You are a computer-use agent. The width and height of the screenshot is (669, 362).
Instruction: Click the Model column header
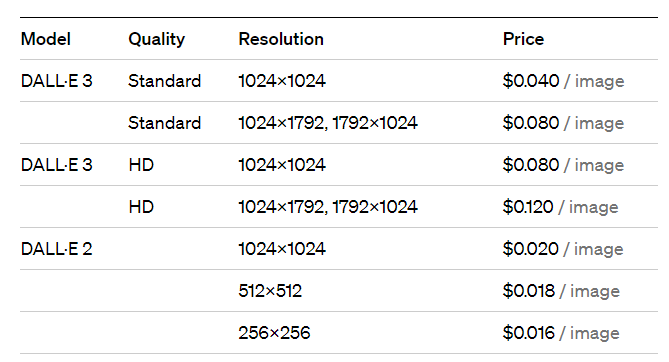coord(46,39)
